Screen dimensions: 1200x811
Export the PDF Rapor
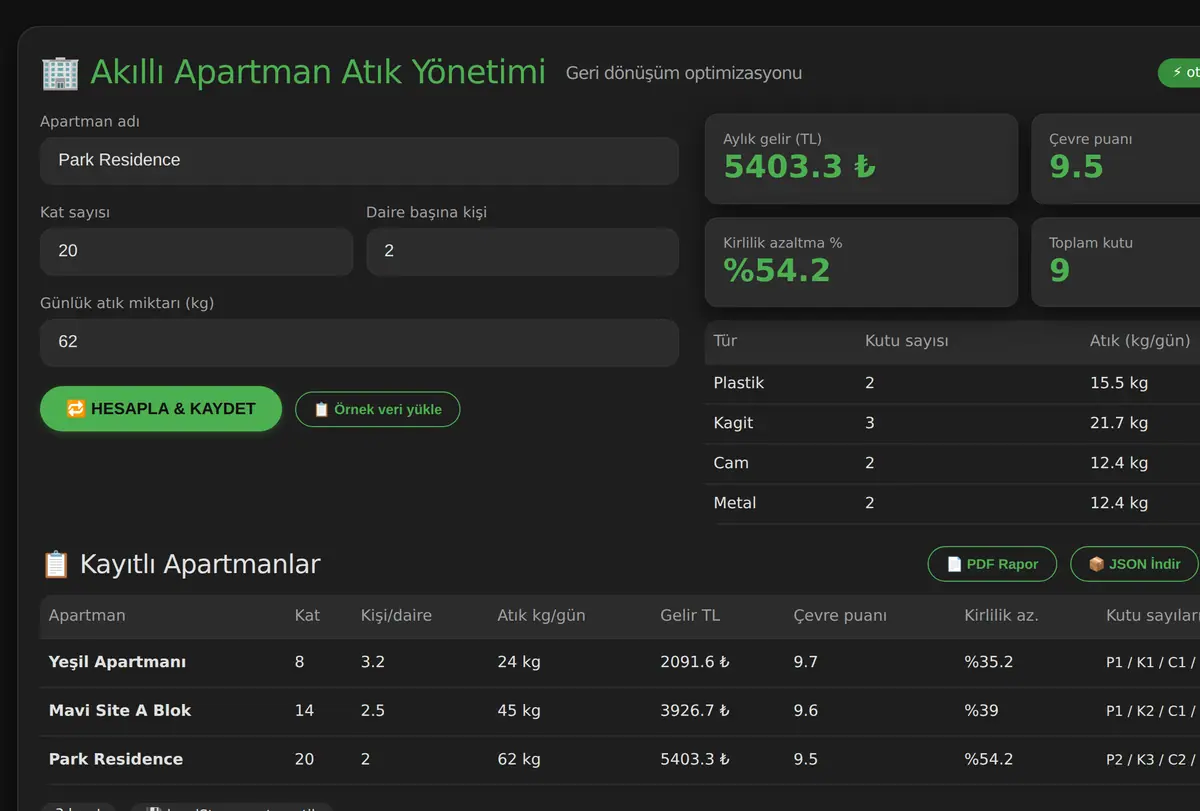[x=992, y=564]
